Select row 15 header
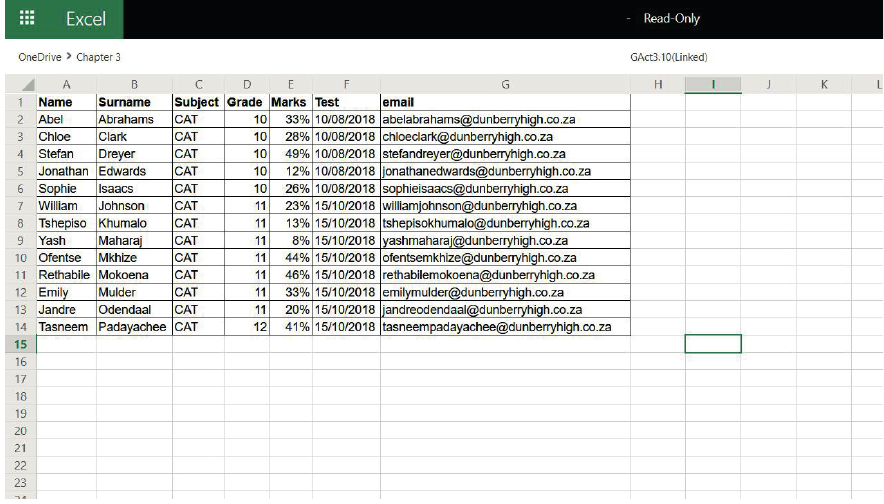Image resolution: width=884 pixels, height=504 pixels. coord(21,344)
